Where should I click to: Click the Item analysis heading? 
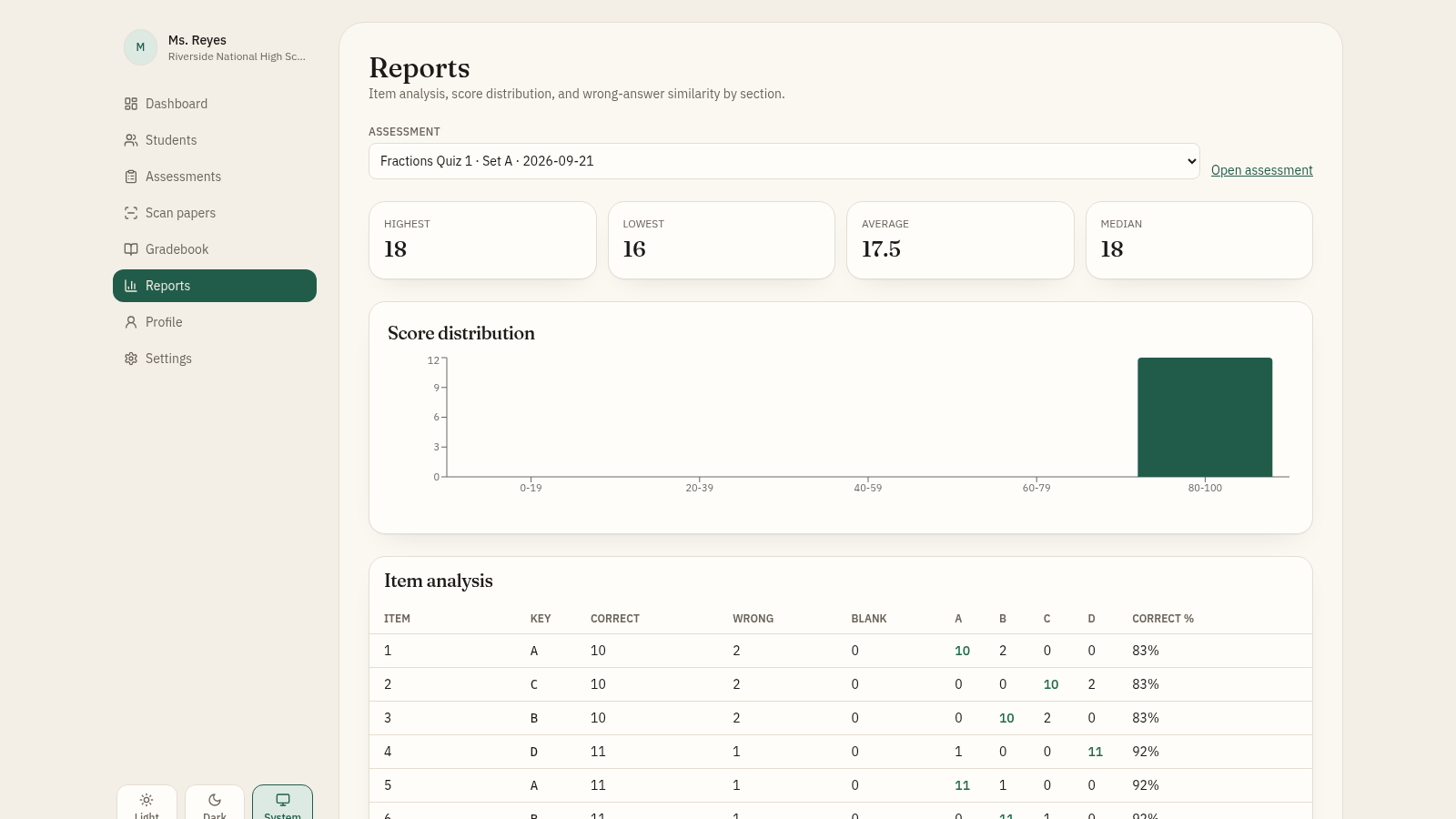[439, 581]
